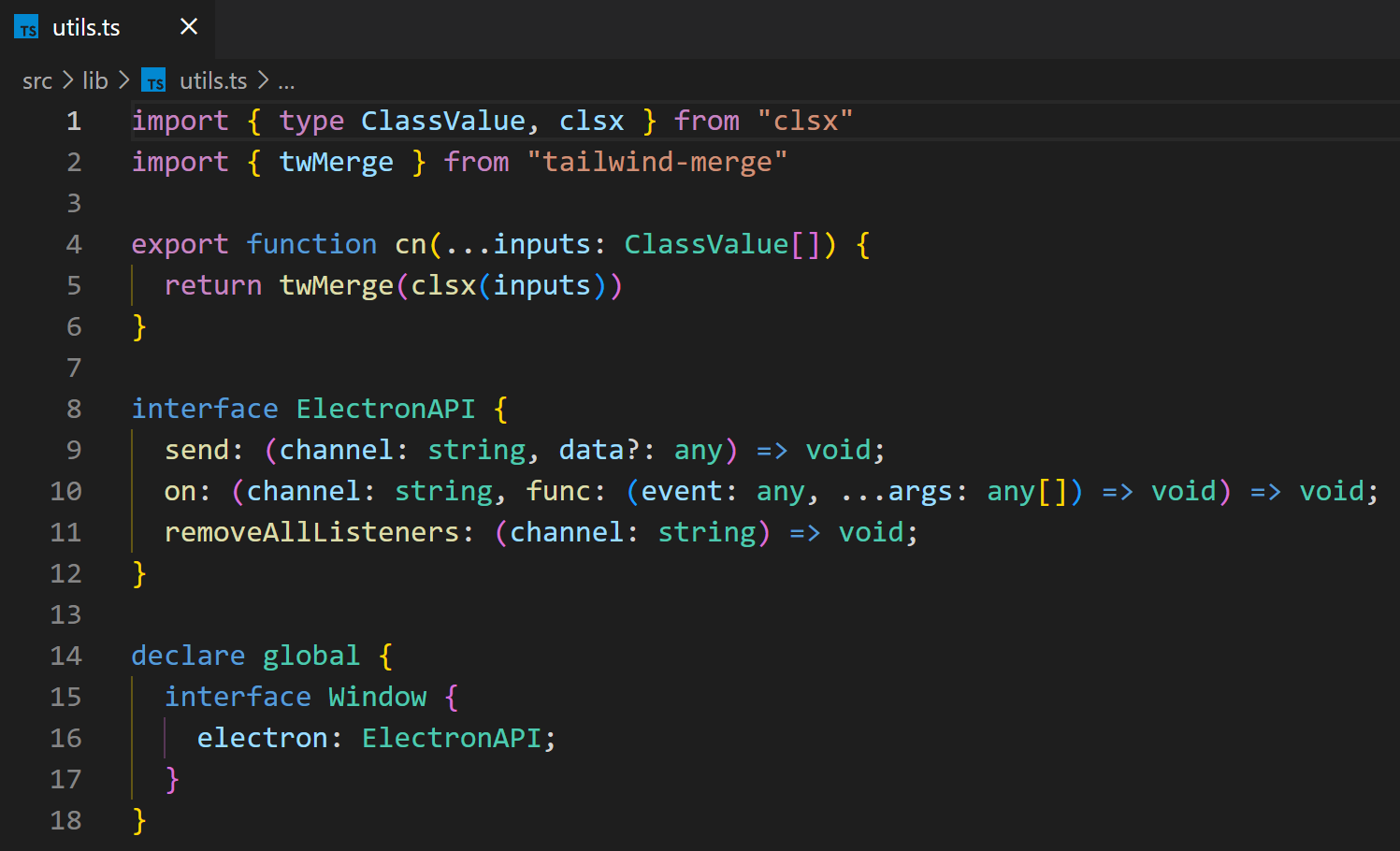Click the TypeScript icon on the utils.ts tab
The height and width of the screenshot is (851, 1400).
[26, 28]
